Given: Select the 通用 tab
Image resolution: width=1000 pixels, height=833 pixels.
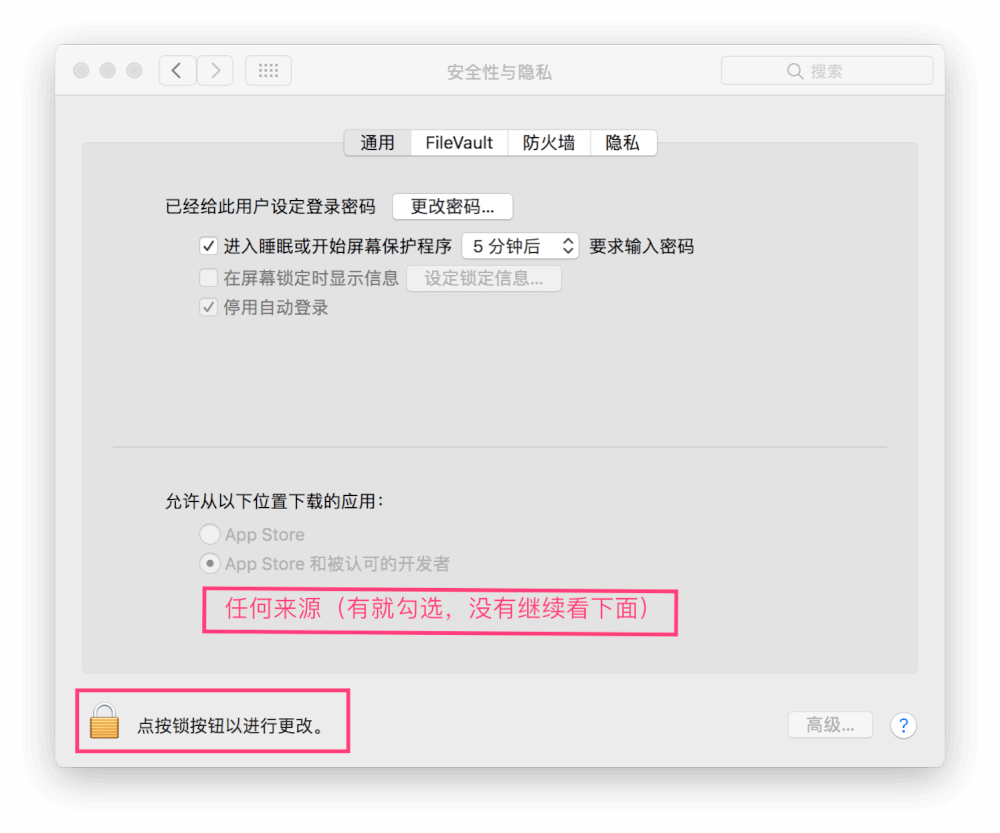Looking at the screenshot, I should (378, 142).
